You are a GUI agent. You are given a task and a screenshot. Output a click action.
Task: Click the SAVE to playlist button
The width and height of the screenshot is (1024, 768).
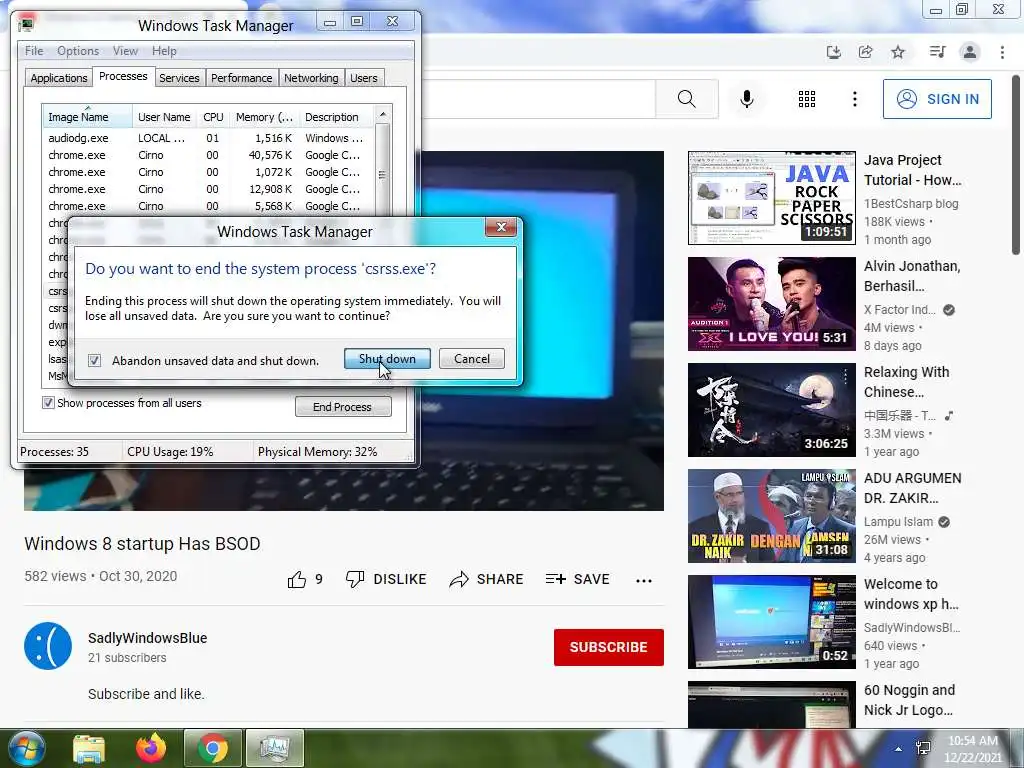point(577,579)
